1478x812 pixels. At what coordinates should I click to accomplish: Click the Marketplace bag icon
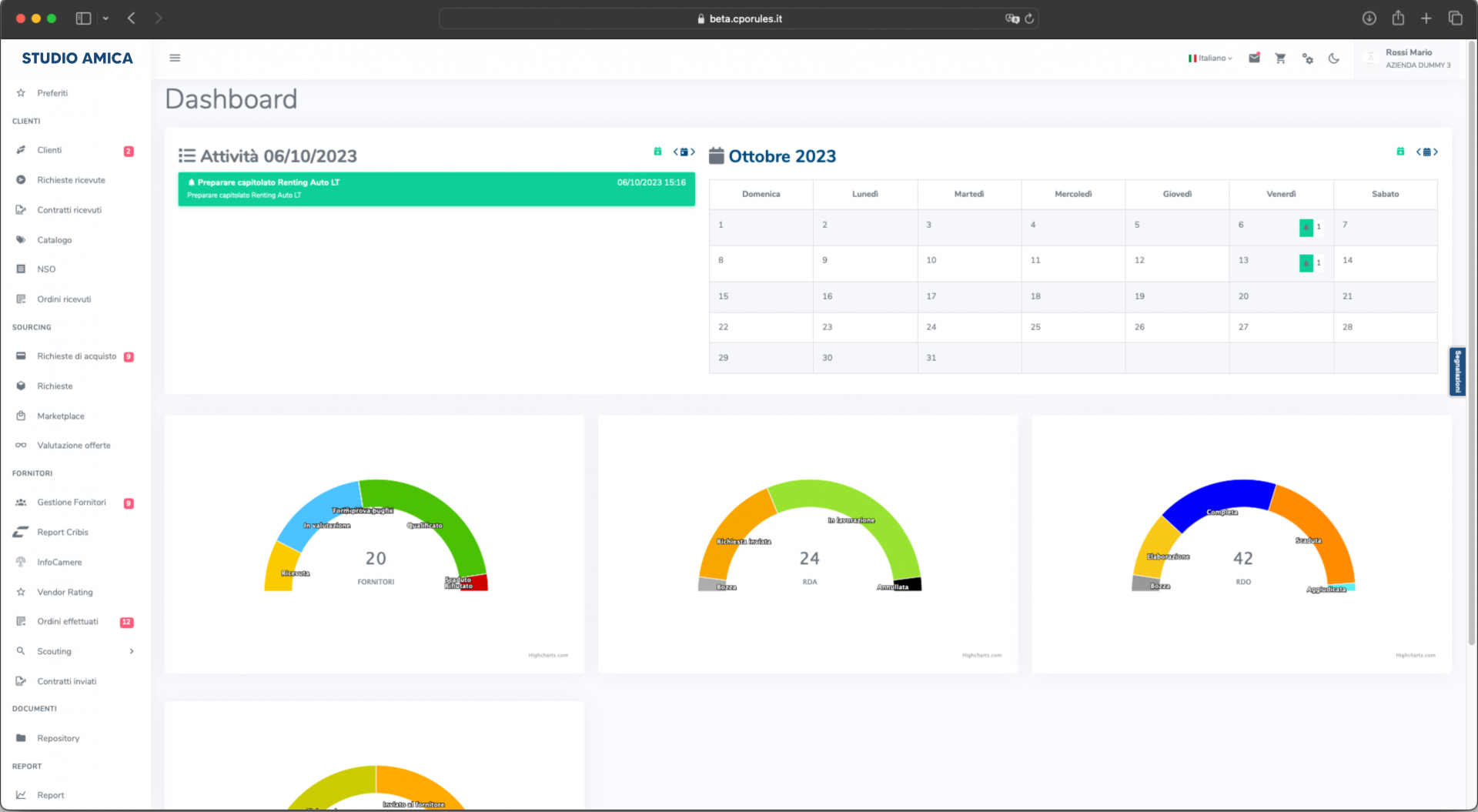coord(21,416)
